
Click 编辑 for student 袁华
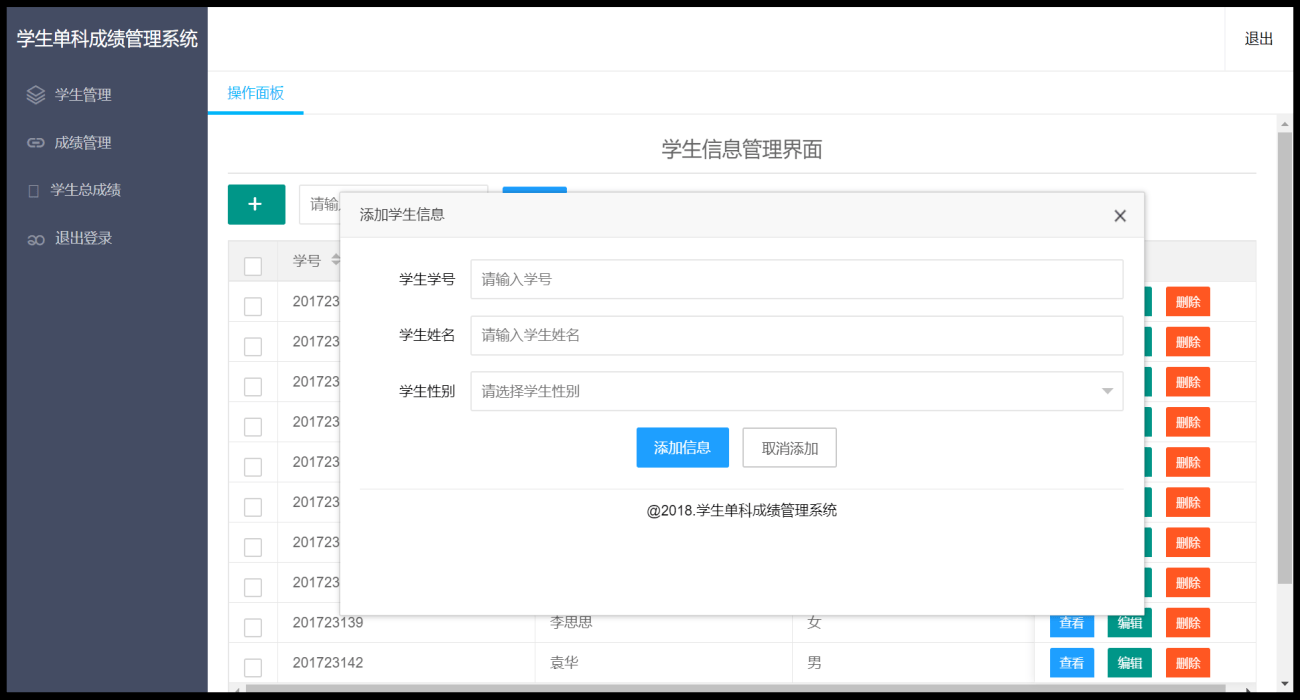point(1129,662)
